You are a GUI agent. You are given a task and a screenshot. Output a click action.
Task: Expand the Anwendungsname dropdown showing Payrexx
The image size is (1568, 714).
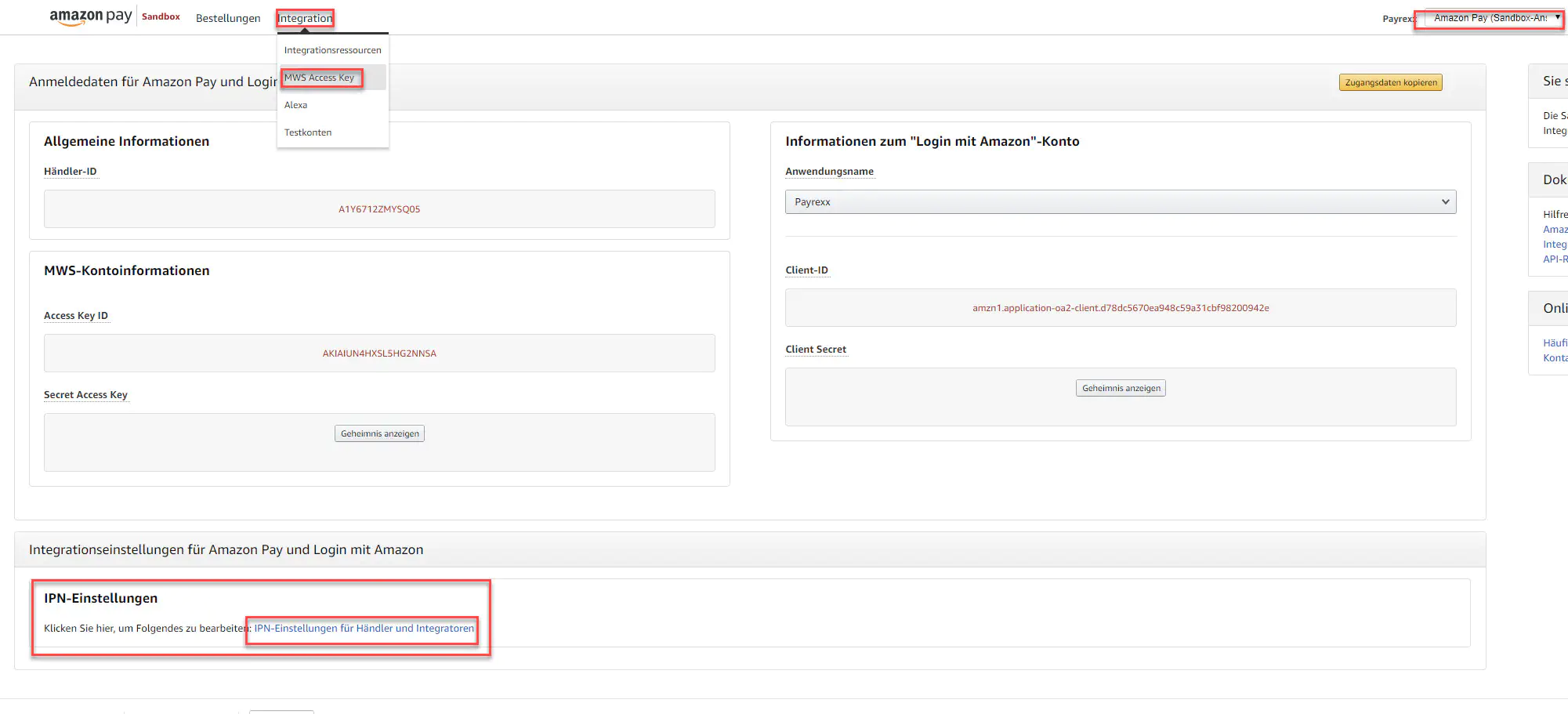point(1120,202)
